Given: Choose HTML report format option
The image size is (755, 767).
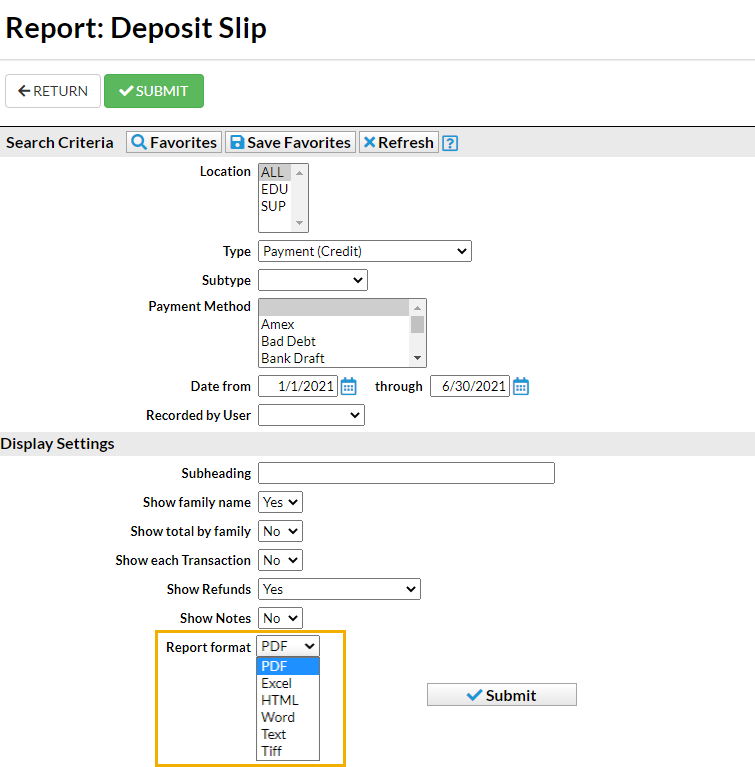Looking at the screenshot, I should (x=288, y=700).
